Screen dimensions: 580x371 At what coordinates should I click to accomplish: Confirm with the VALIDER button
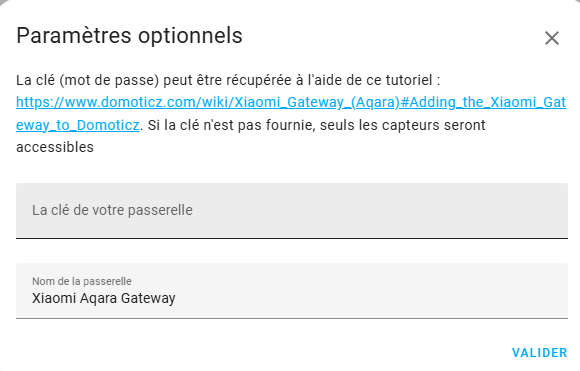pyautogui.click(x=539, y=353)
